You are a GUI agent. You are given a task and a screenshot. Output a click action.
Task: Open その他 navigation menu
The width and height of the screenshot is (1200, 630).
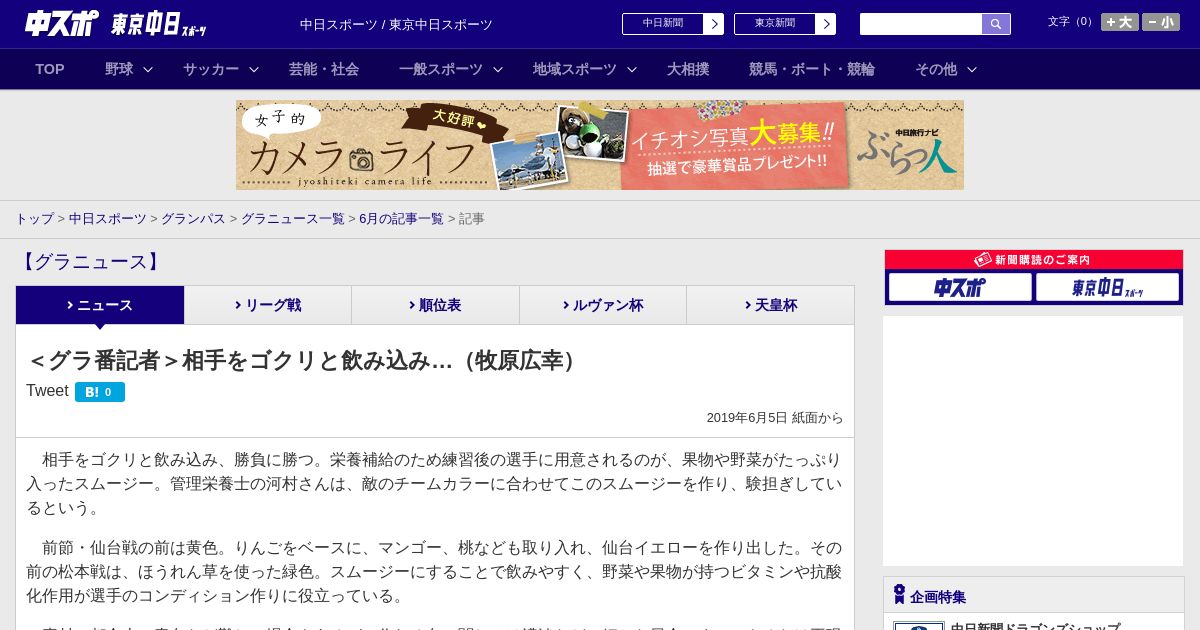(x=936, y=69)
